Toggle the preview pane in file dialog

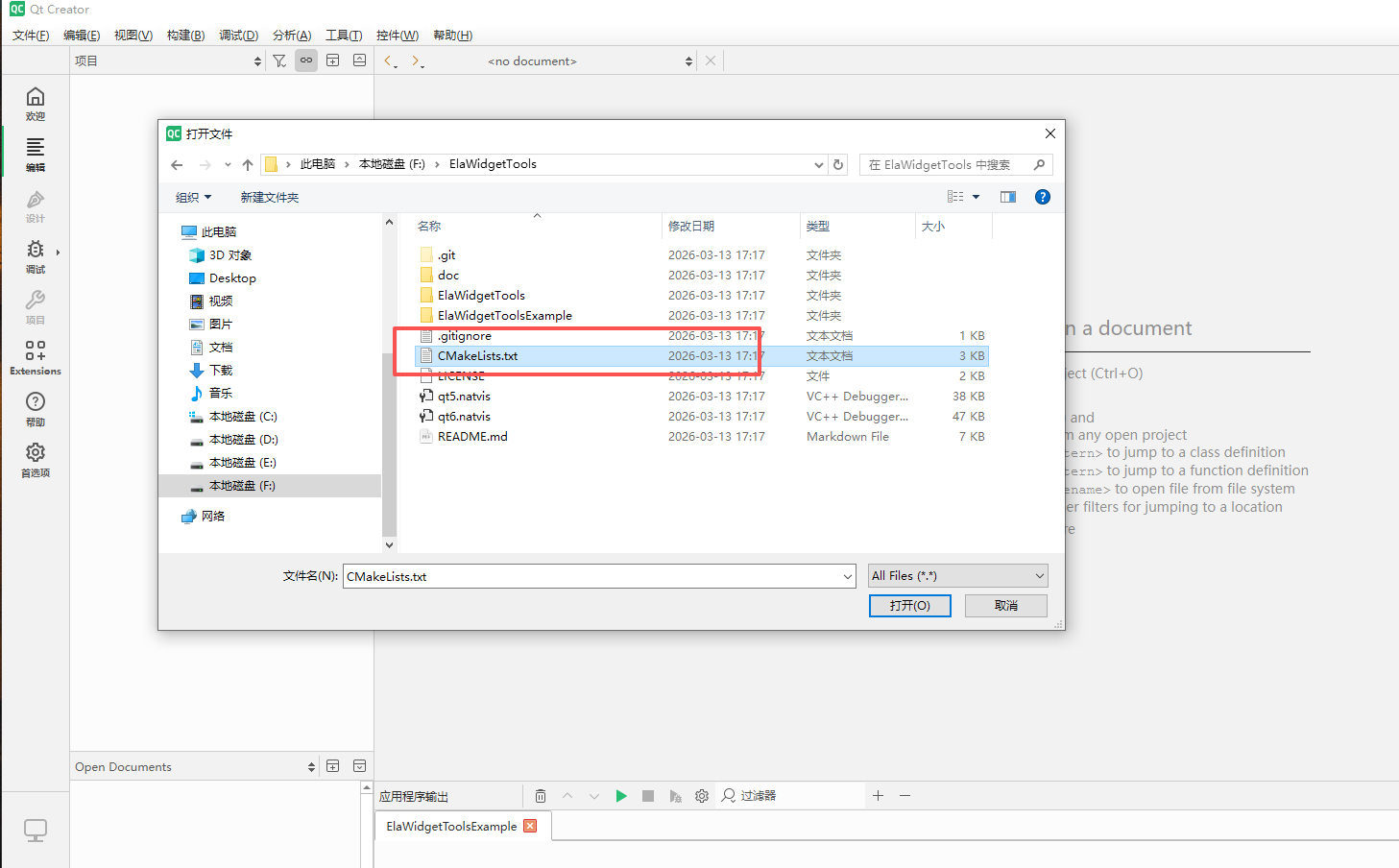(1008, 197)
